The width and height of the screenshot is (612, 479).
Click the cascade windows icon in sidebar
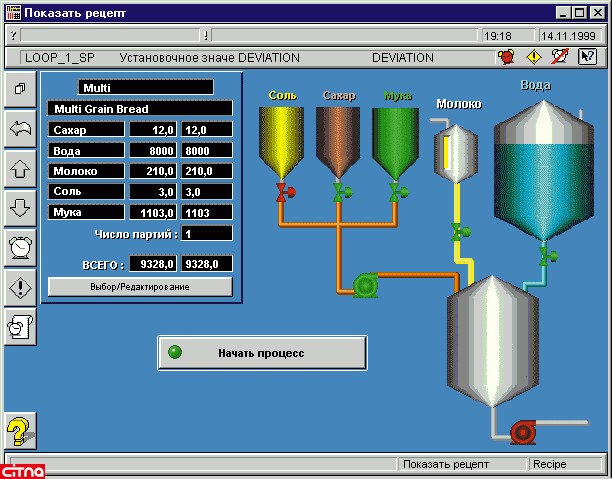point(19,88)
